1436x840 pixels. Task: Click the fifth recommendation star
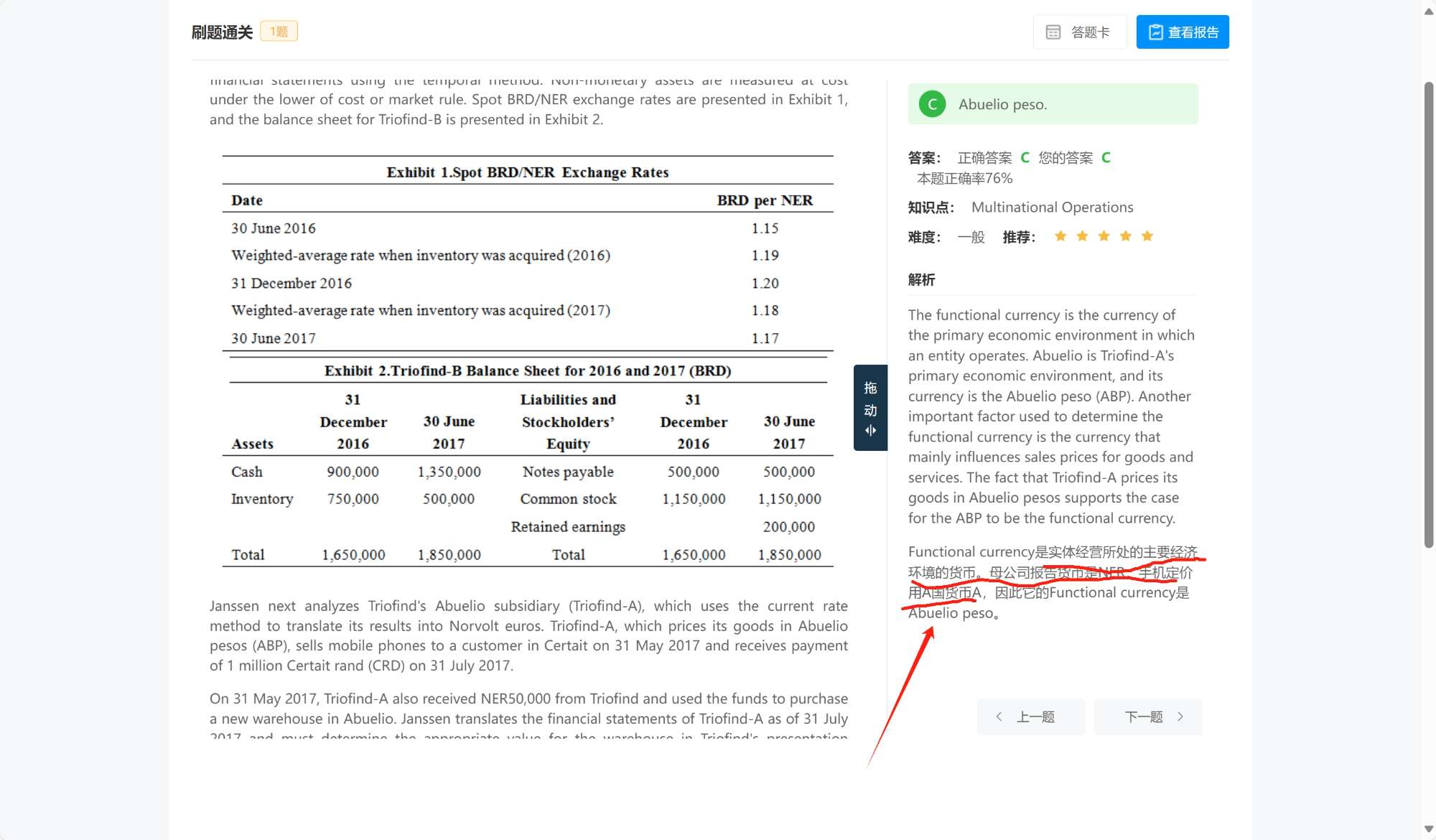click(1147, 236)
